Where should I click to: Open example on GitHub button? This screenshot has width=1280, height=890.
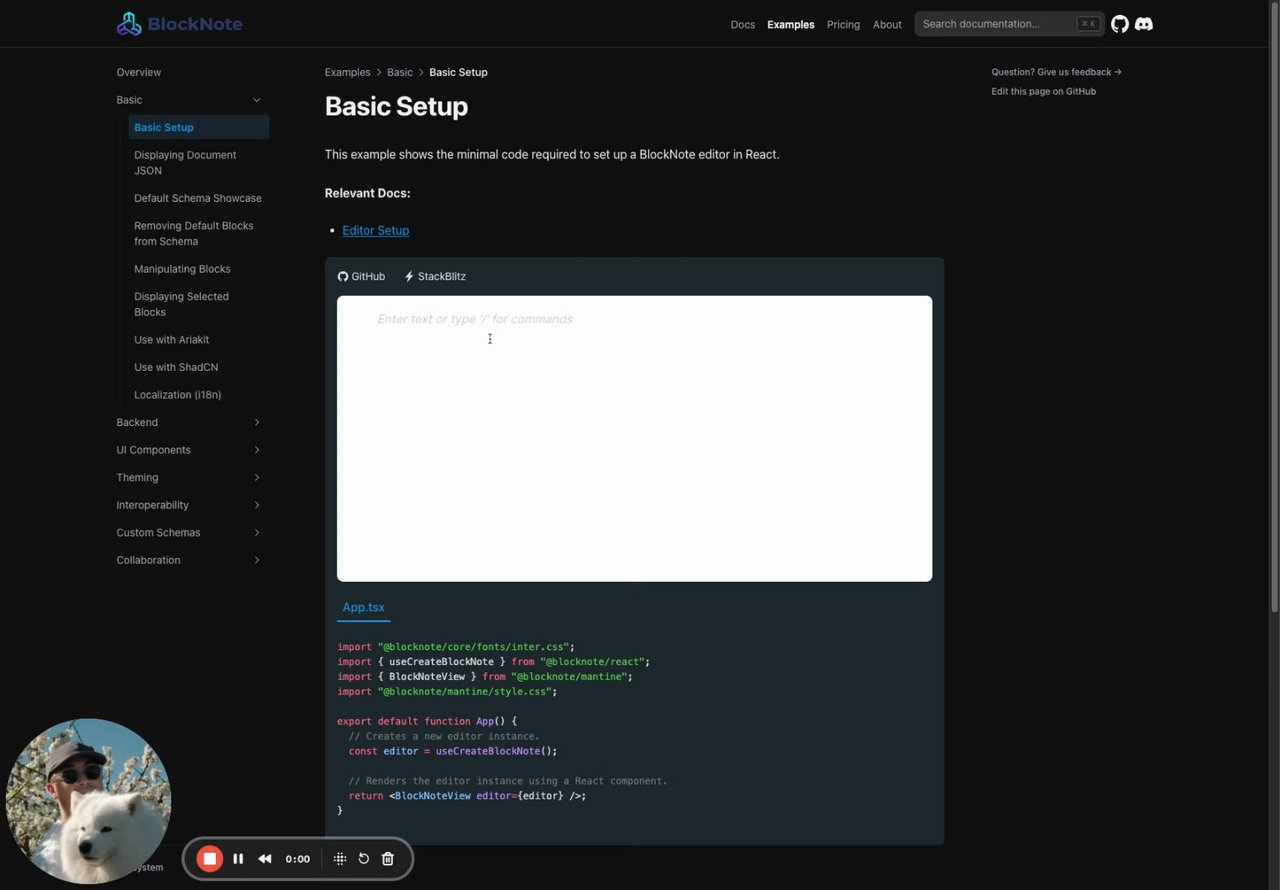361,276
